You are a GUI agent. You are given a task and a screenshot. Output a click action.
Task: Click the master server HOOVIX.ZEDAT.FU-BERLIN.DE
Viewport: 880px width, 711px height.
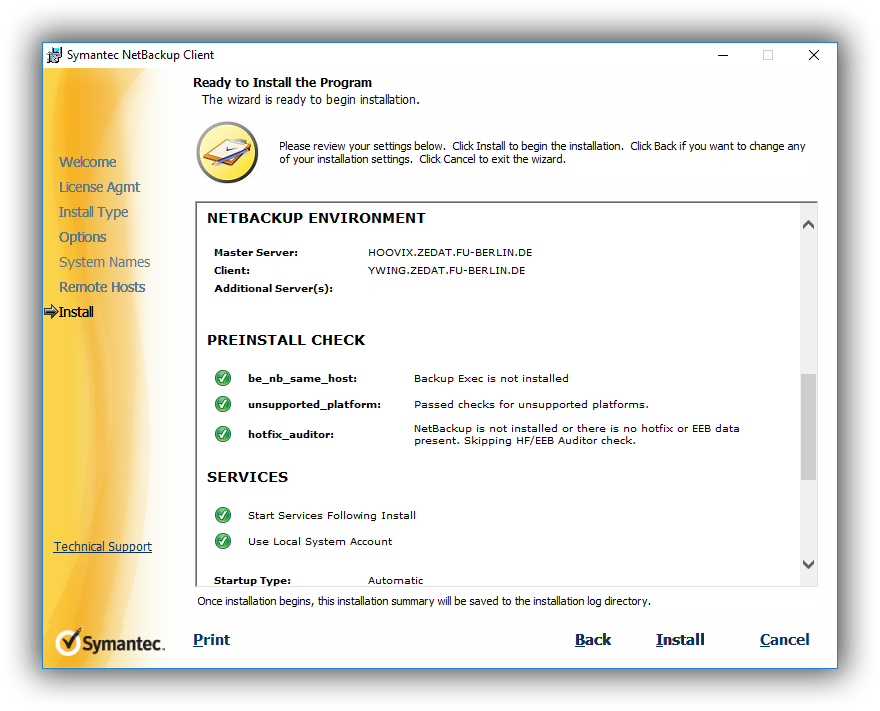(x=450, y=253)
